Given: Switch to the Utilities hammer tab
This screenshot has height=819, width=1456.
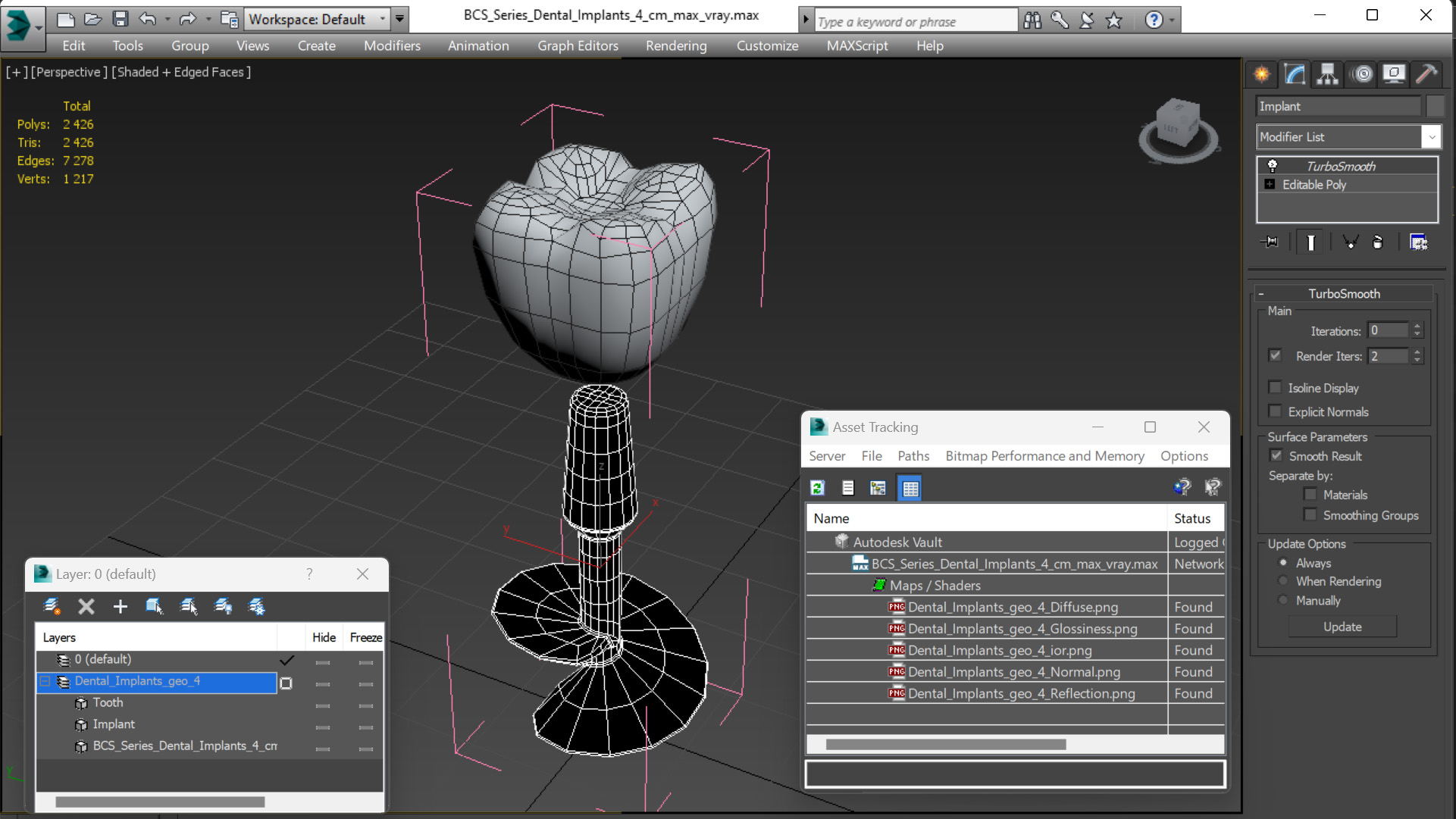Looking at the screenshot, I should tap(1426, 73).
